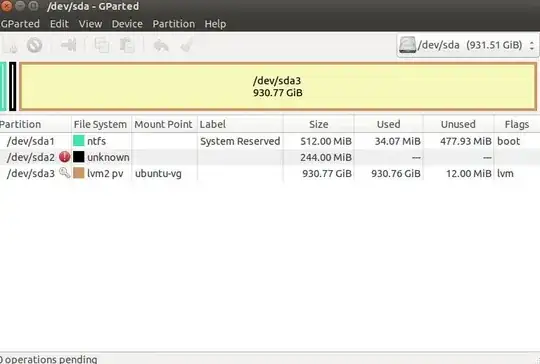Click the Undo last operation icon
Screen dimensions: 540x364
(161, 45)
